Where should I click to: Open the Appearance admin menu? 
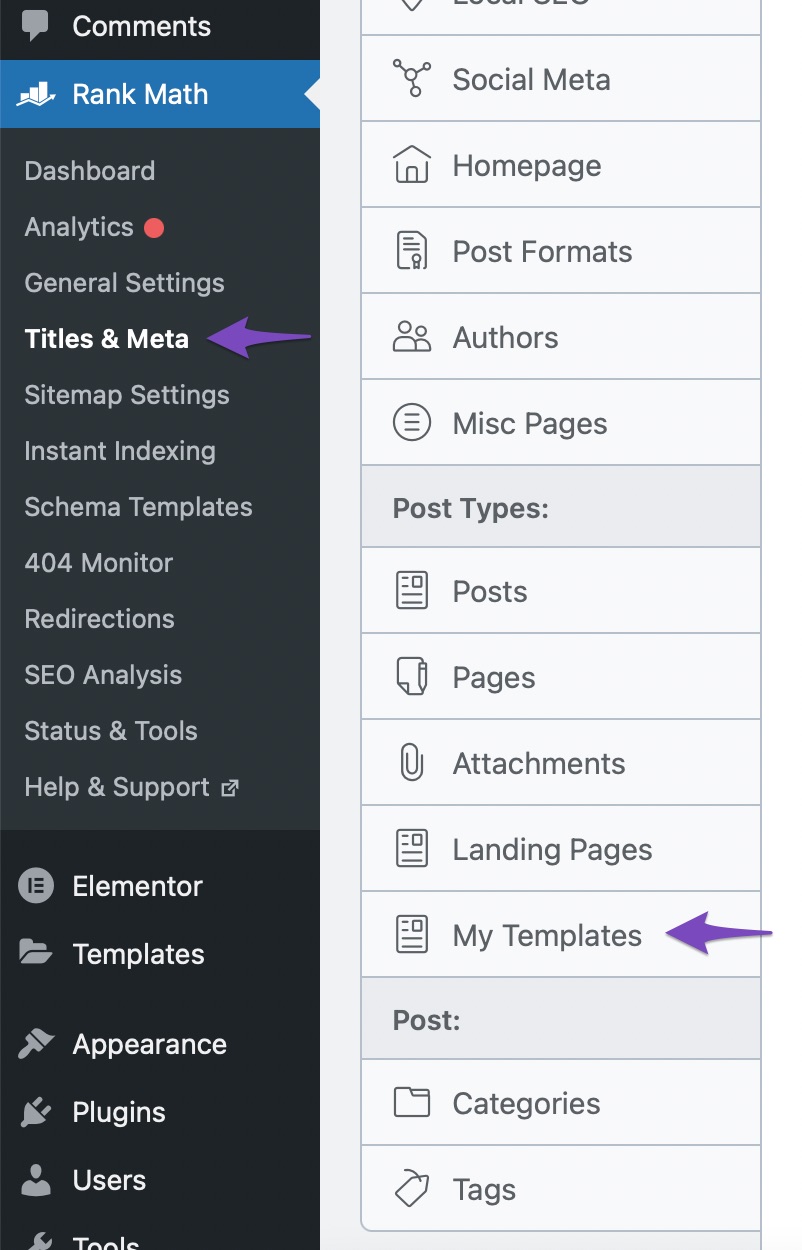[149, 1044]
